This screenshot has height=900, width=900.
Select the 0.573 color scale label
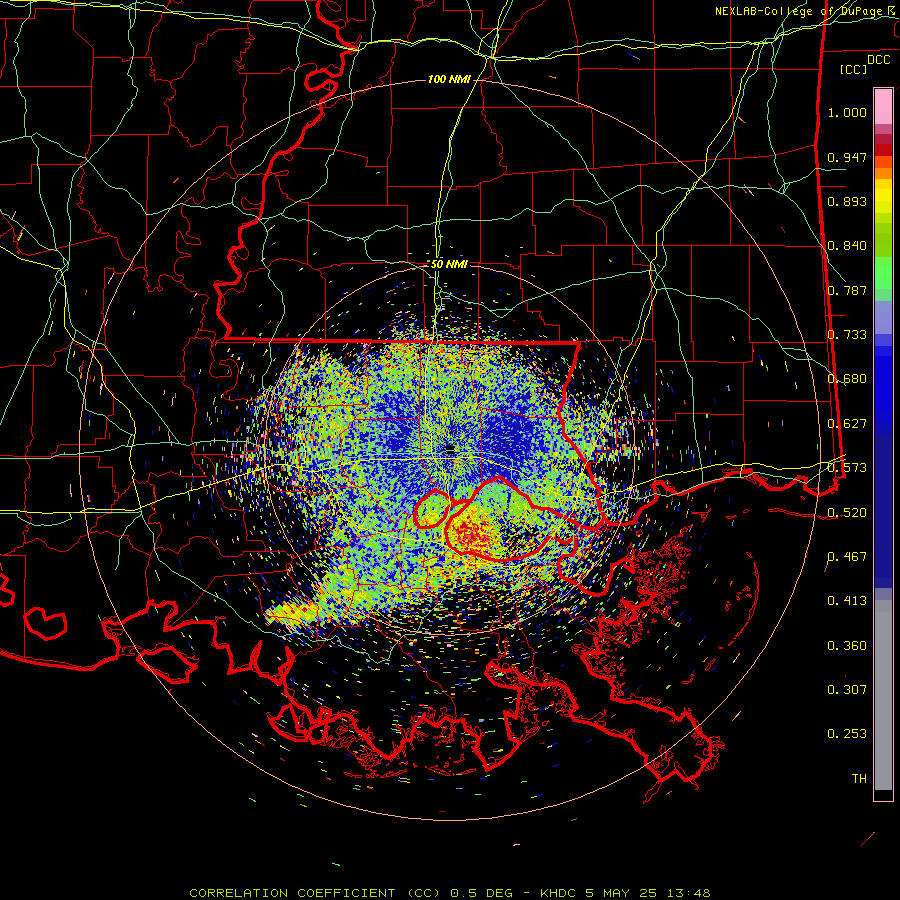(x=847, y=468)
